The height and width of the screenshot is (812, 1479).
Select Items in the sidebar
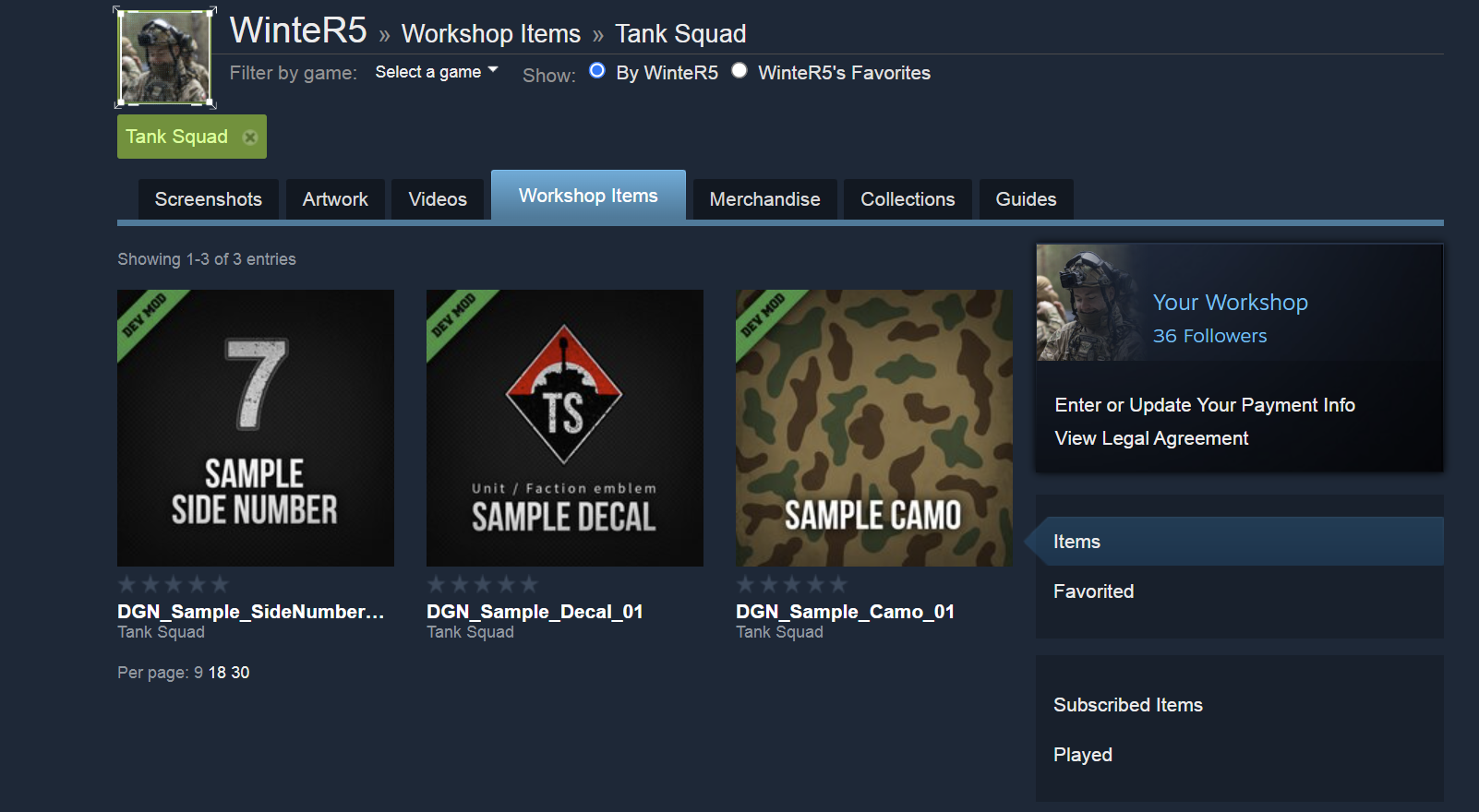pyautogui.click(x=1239, y=542)
